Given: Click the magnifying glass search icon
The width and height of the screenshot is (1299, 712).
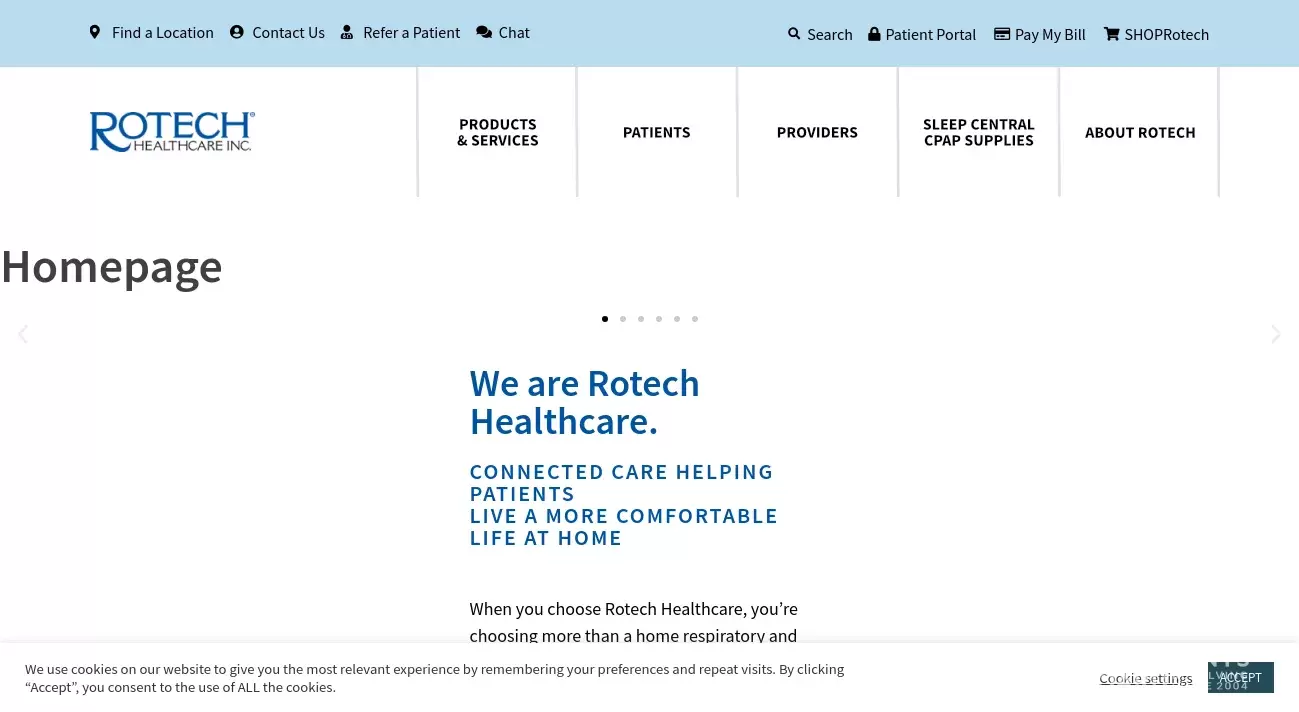Looking at the screenshot, I should (x=794, y=34).
